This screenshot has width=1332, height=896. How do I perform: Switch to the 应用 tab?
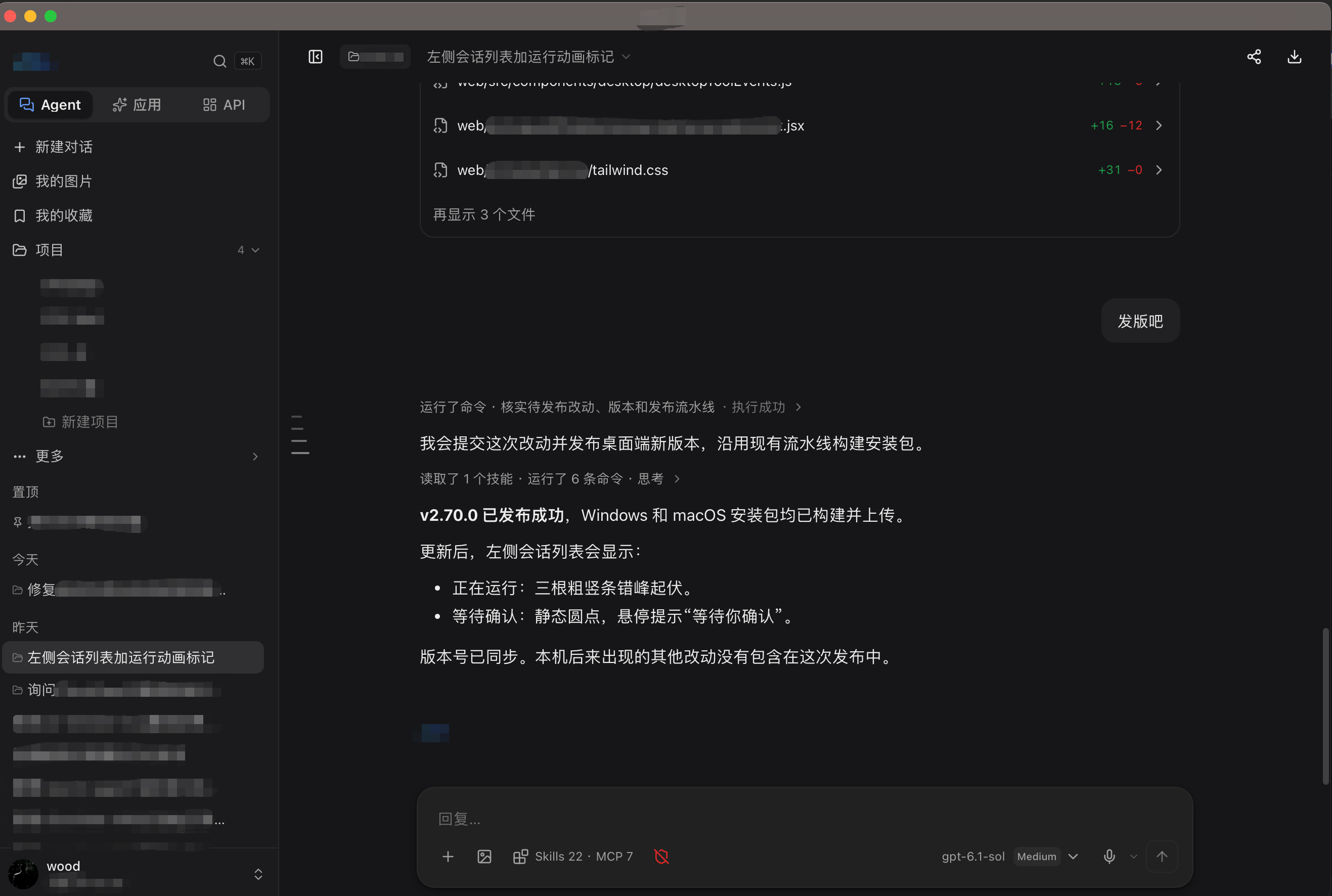pos(137,105)
